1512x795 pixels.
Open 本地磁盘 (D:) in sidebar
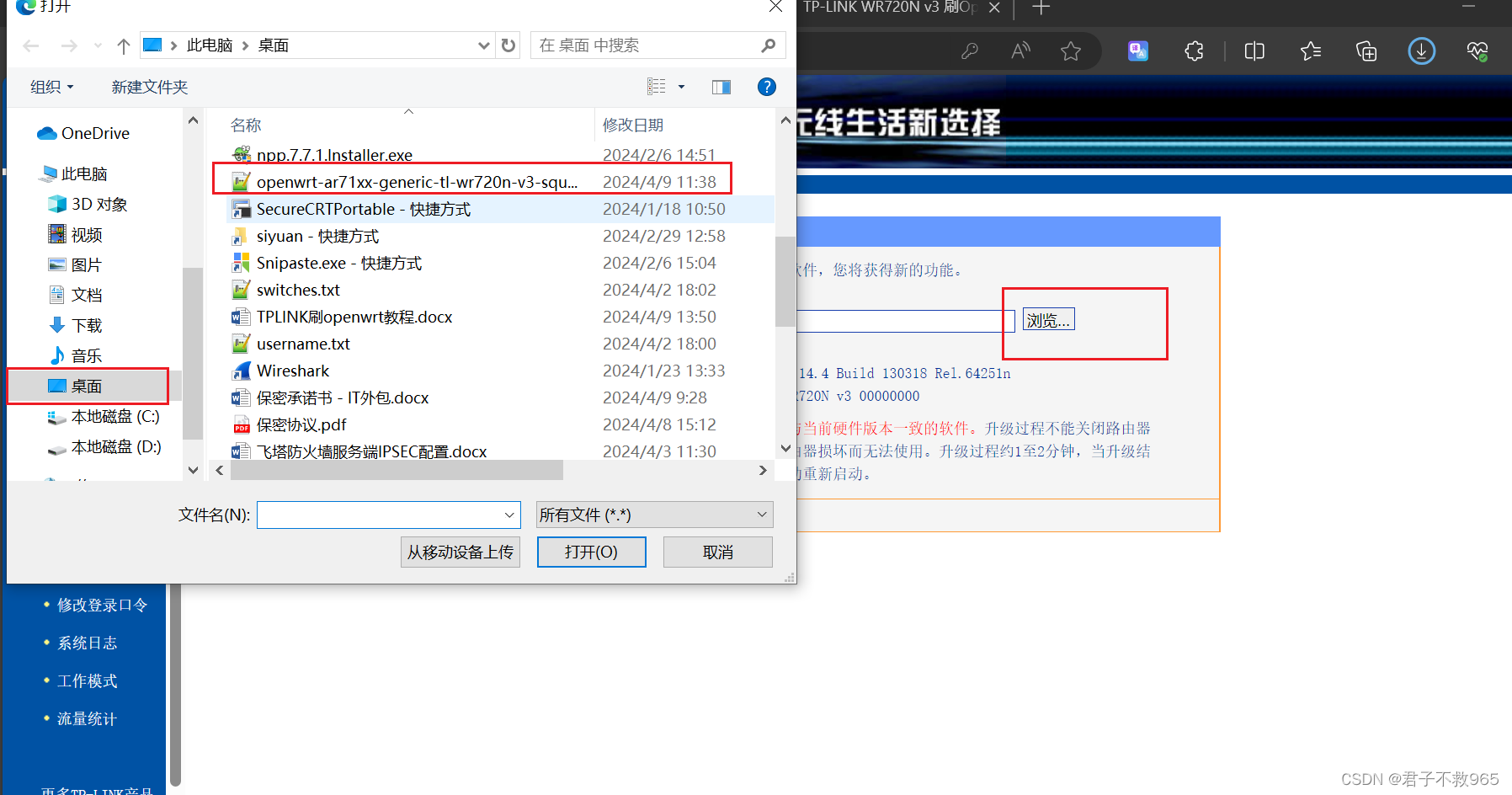[104, 446]
